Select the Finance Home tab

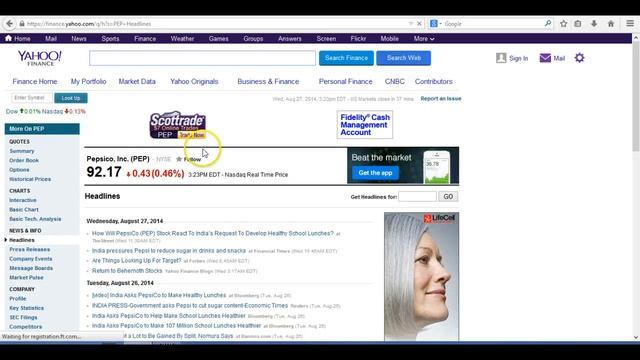point(35,82)
